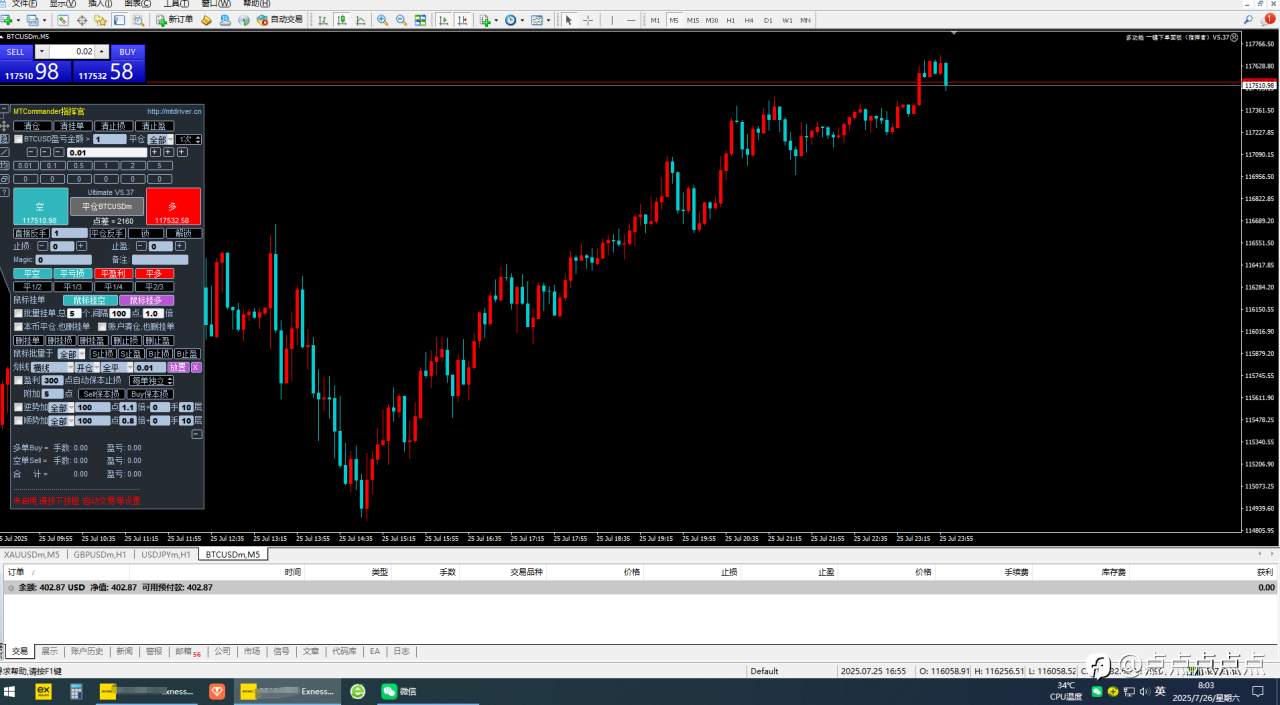Select the H4 timeframe button
The image size is (1280, 705).
[749, 20]
